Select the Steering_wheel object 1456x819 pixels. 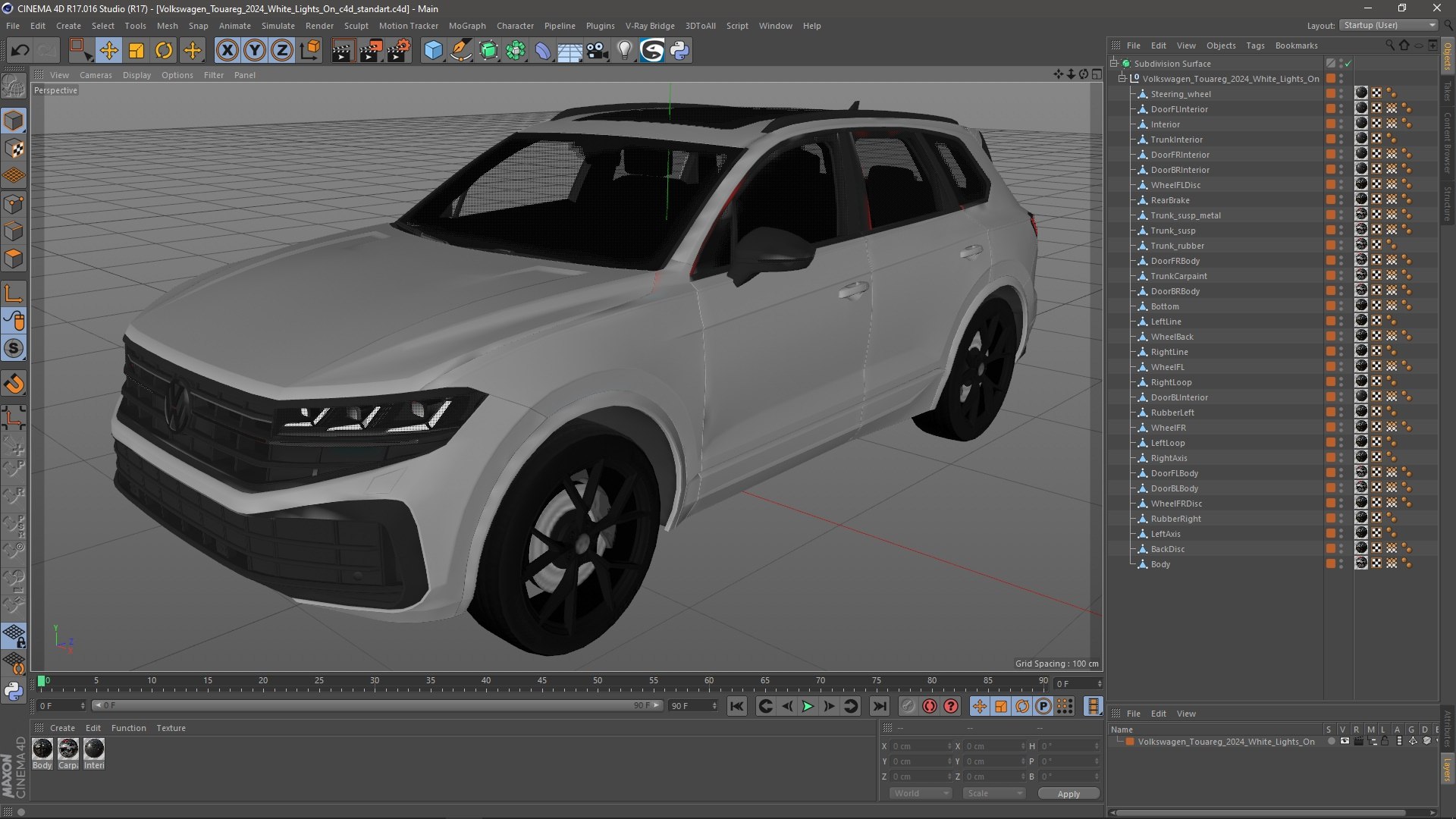[x=1181, y=94]
